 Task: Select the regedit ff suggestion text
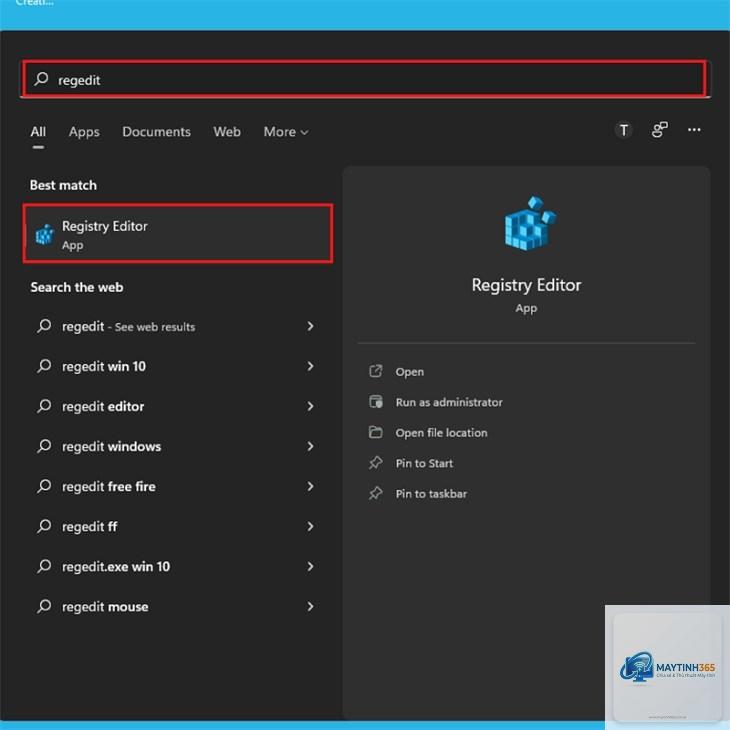89,527
